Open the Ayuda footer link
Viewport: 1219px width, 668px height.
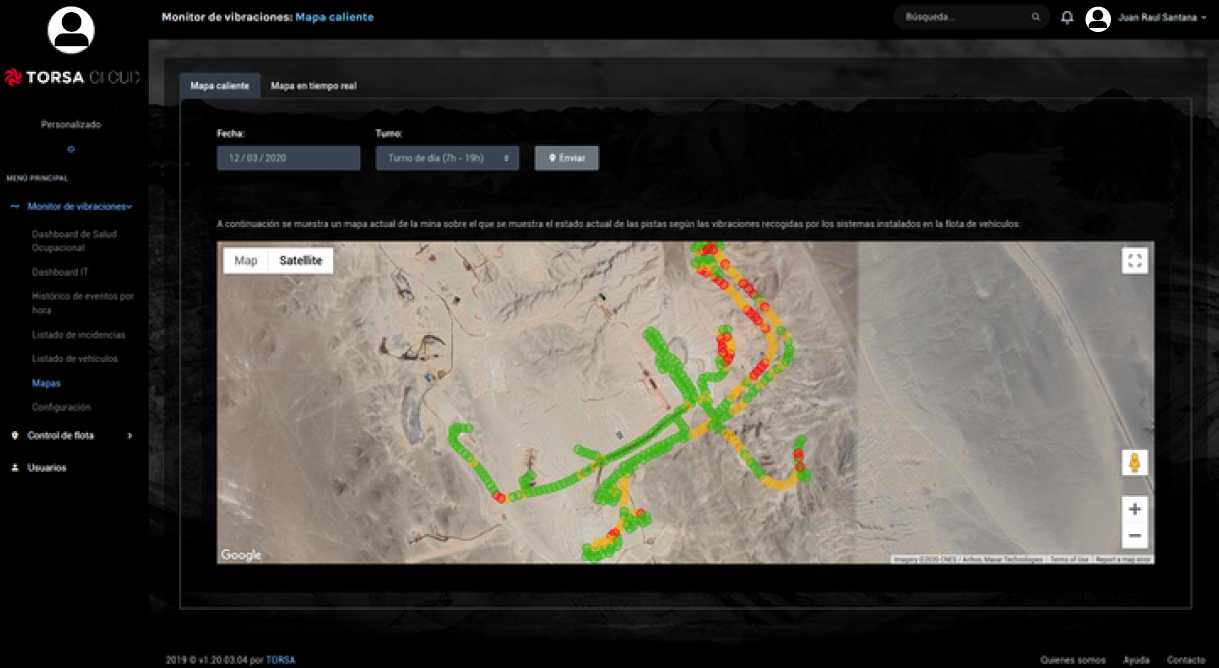[1135, 660]
